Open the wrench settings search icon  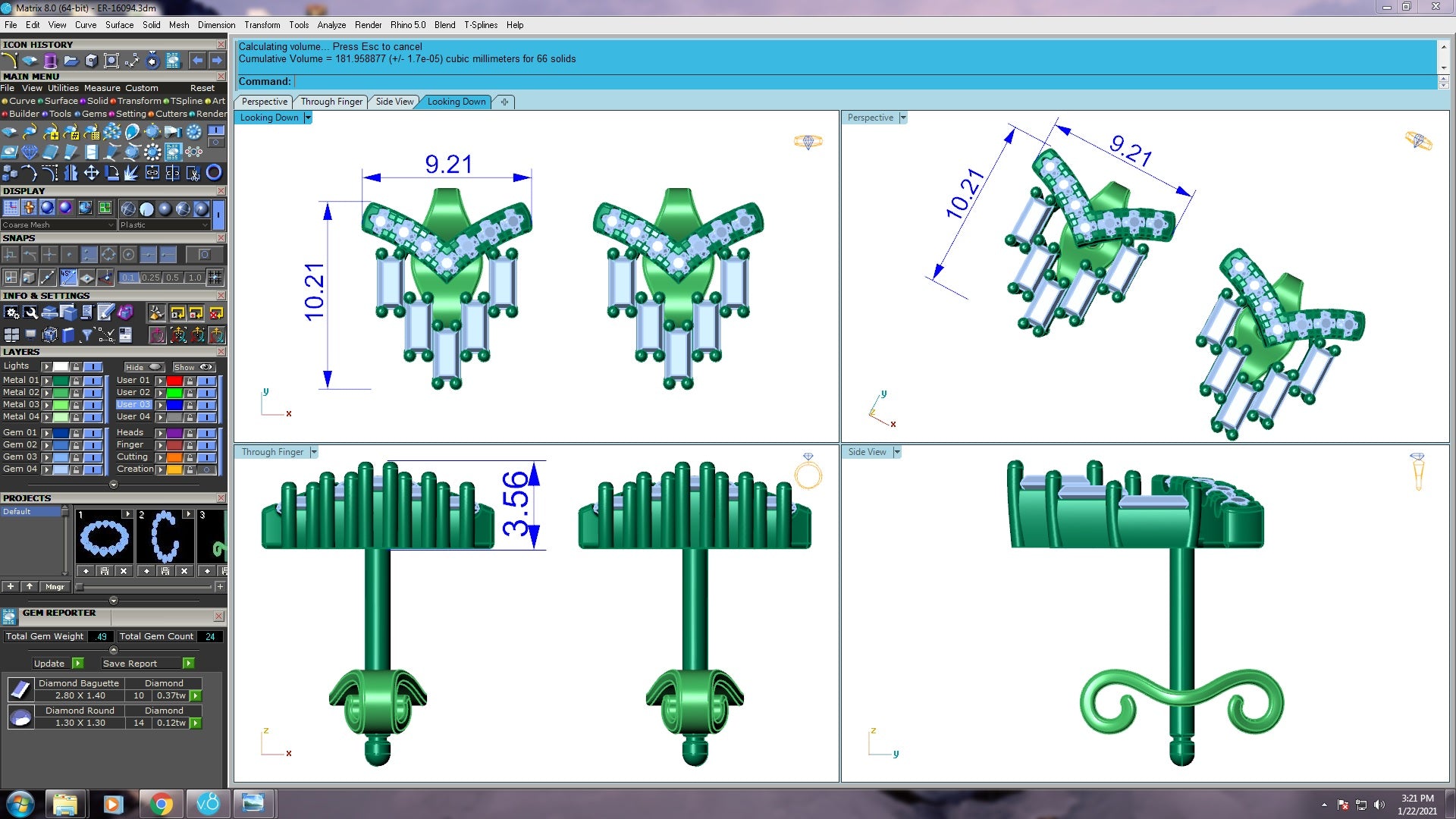coord(30,312)
